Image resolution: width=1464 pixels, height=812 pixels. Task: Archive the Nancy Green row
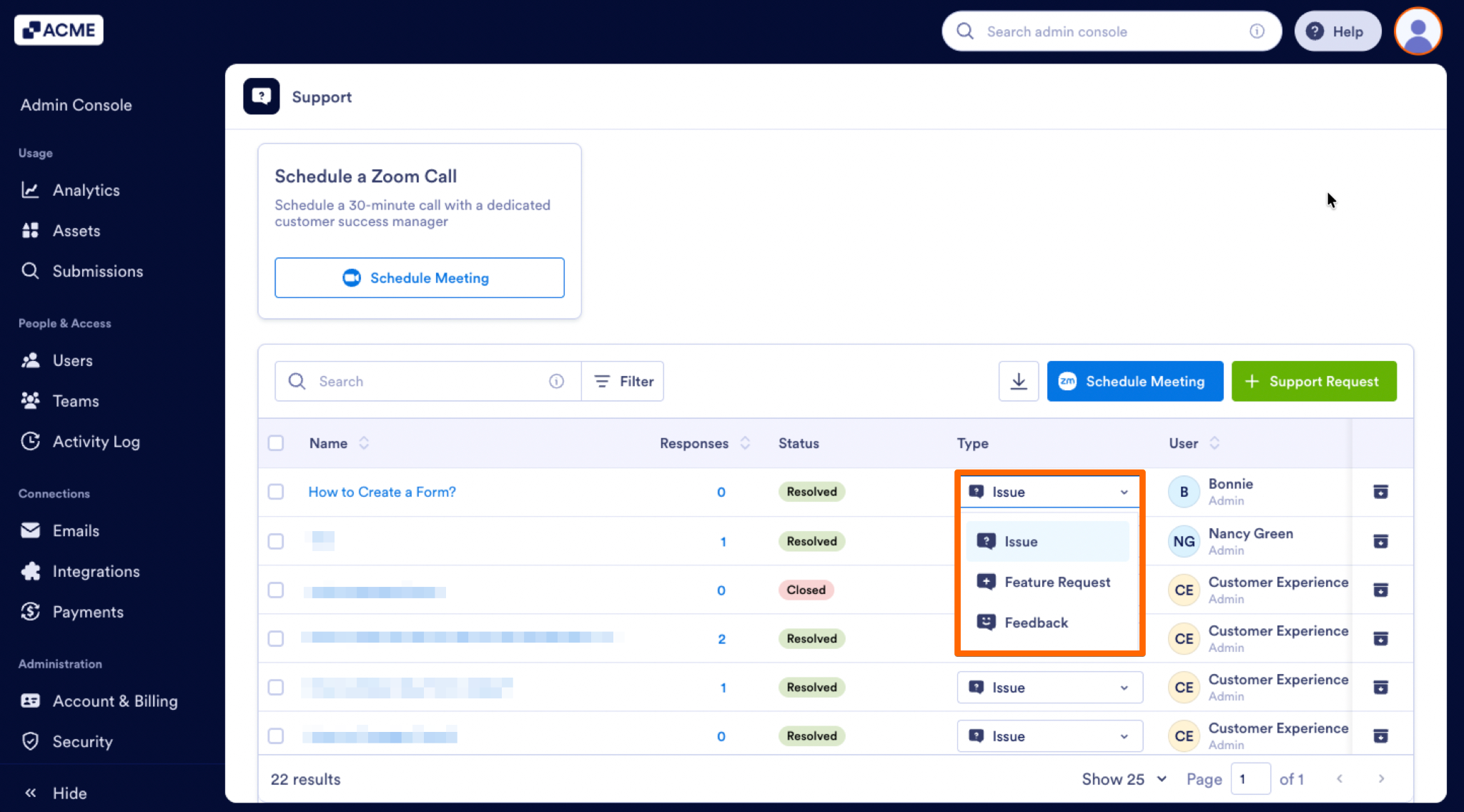pyautogui.click(x=1380, y=541)
